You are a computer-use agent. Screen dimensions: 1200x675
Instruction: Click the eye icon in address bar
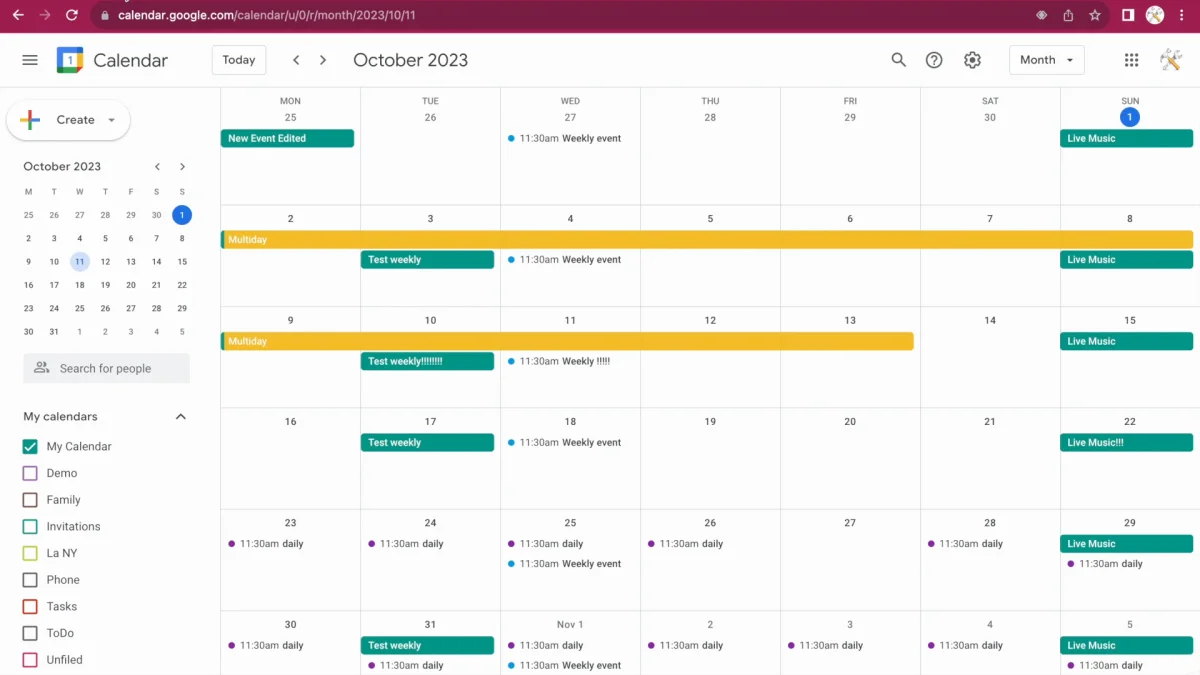click(x=1041, y=15)
